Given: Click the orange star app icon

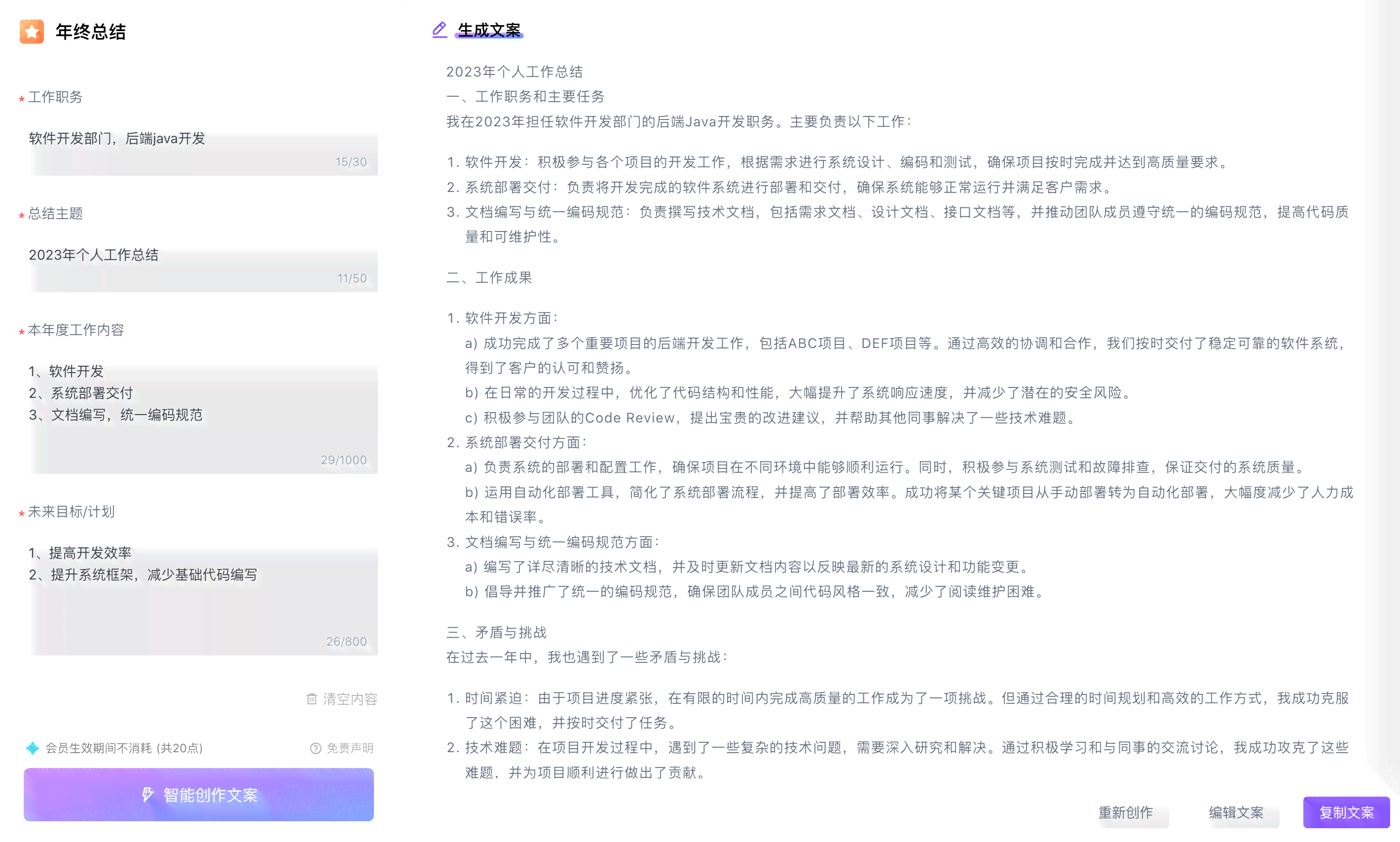Looking at the screenshot, I should (32, 31).
